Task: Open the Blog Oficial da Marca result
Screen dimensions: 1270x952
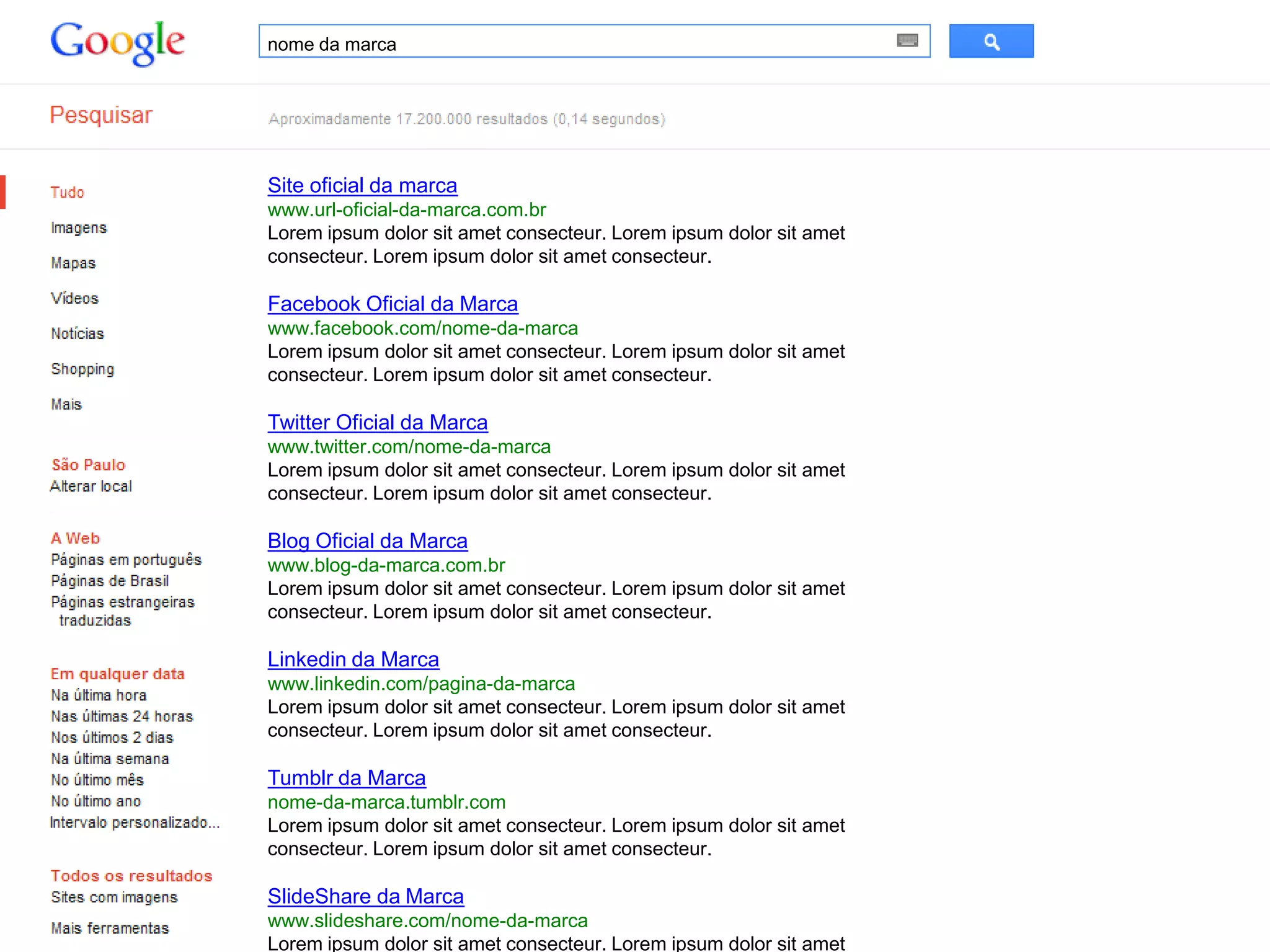Action: coord(367,541)
